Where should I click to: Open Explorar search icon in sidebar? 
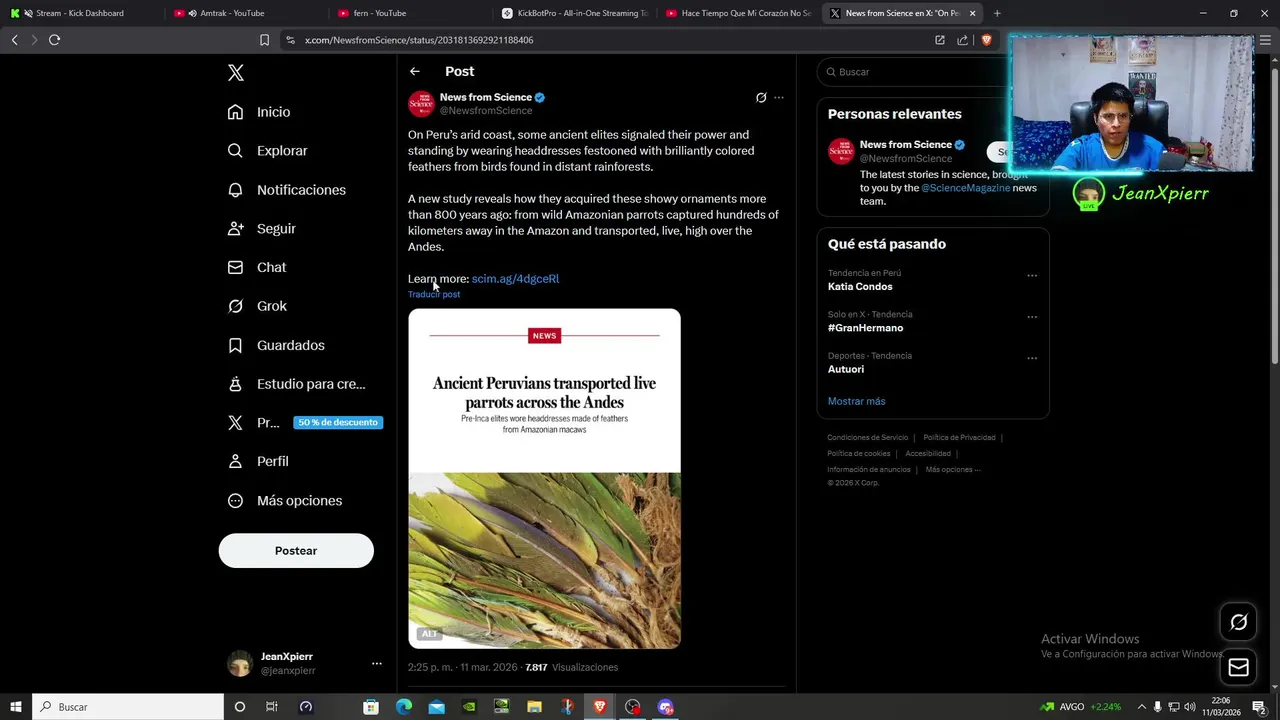click(235, 151)
